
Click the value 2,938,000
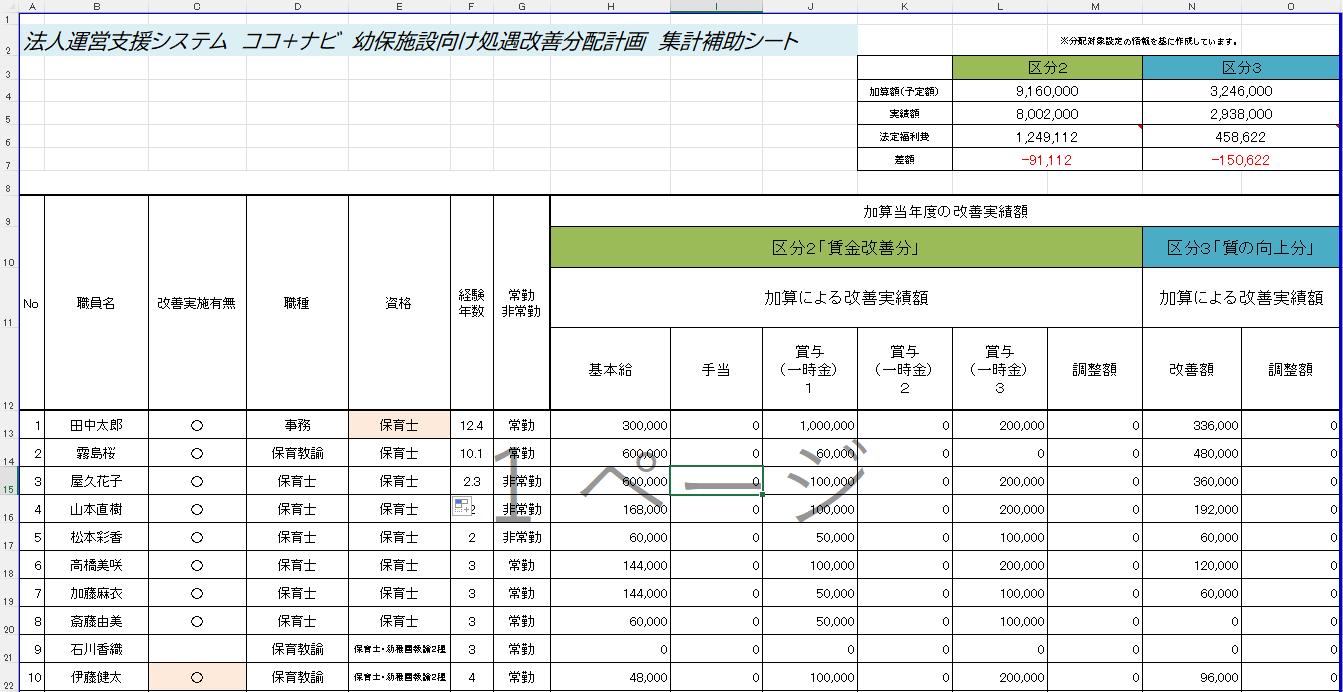[1241, 114]
